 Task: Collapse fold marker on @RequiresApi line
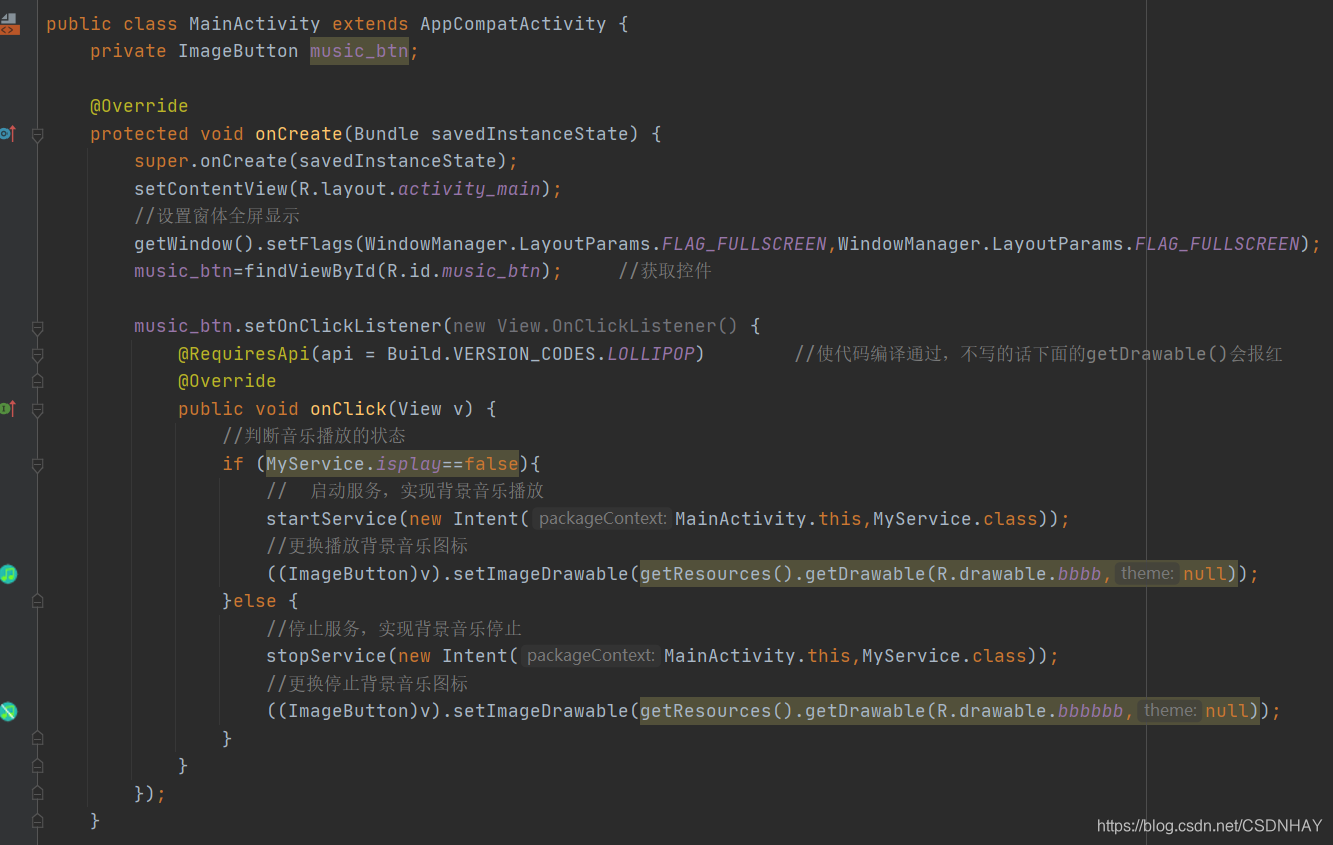[x=37, y=354]
